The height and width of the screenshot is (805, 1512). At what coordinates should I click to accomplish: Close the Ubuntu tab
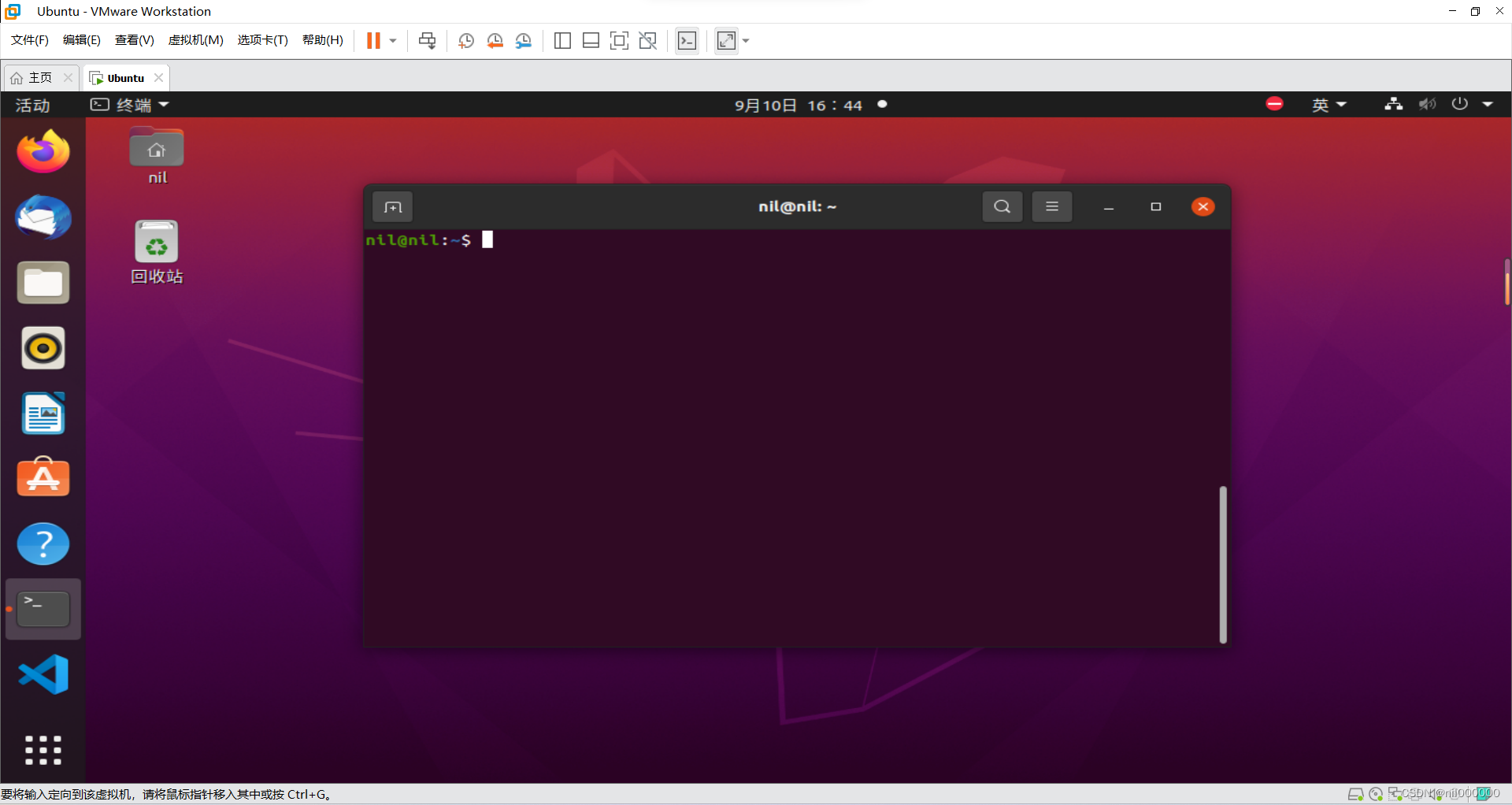(x=158, y=77)
